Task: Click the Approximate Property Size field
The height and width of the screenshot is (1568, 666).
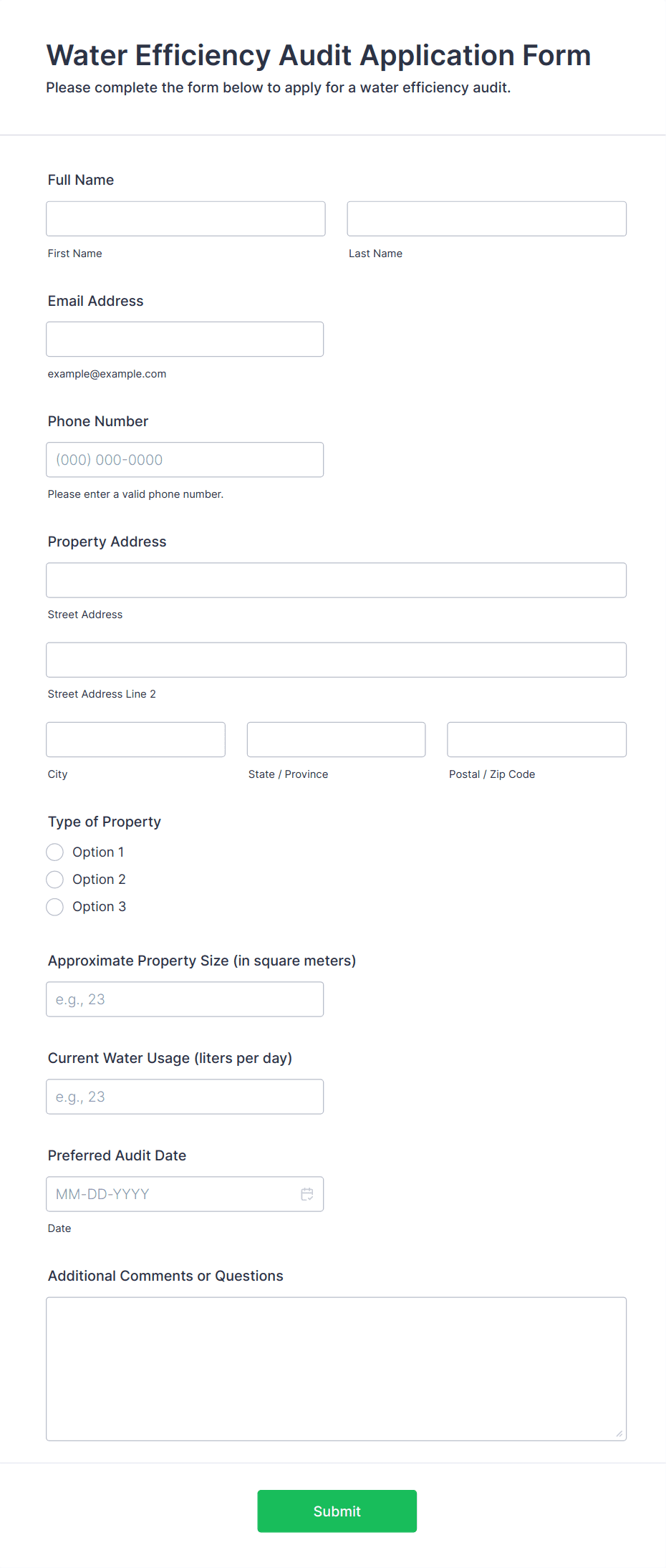Action: [x=185, y=999]
